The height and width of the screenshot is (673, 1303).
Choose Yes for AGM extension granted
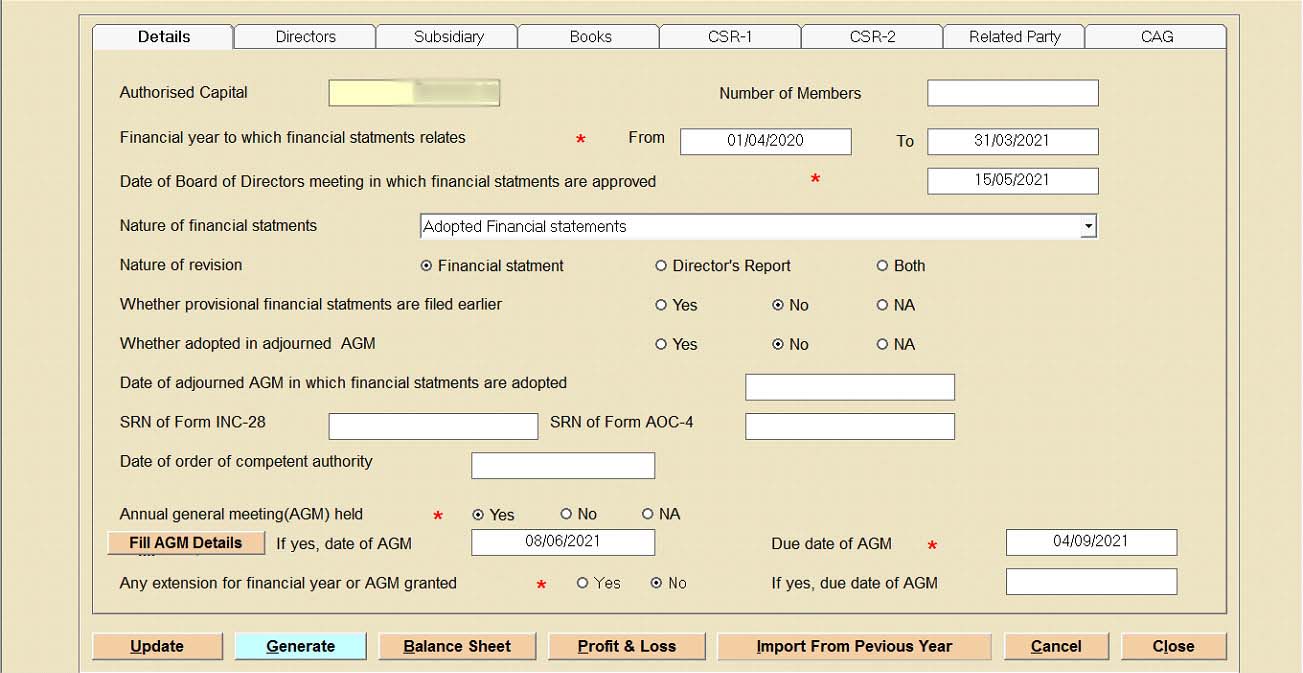pyautogui.click(x=582, y=583)
